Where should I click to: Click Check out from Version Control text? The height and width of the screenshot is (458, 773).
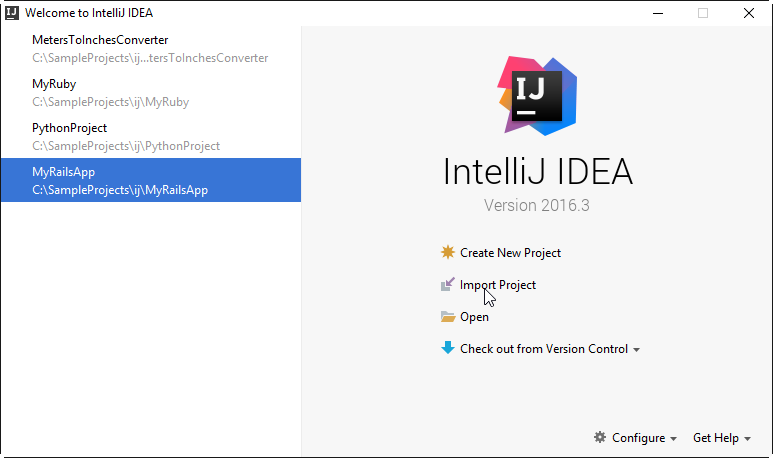point(543,349)
